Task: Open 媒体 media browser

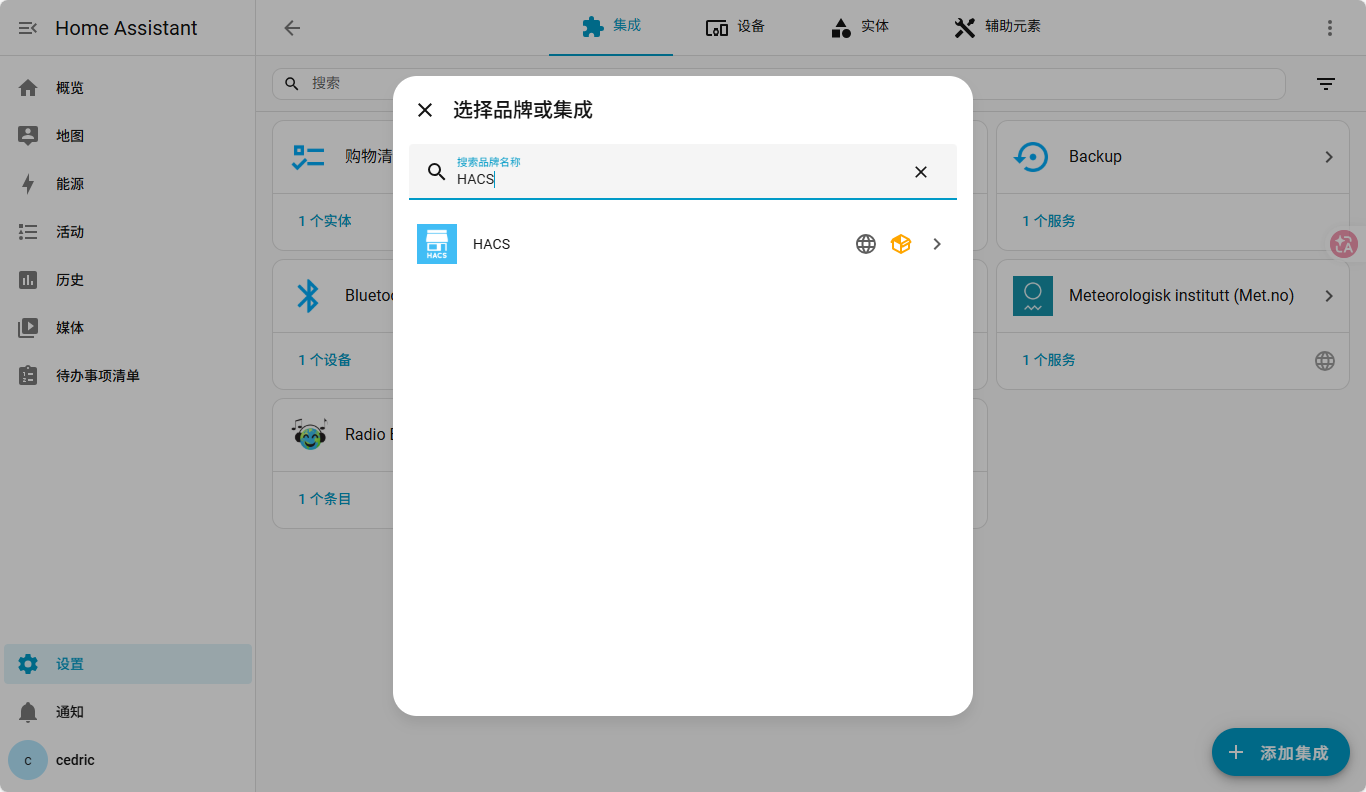Action: [x=70, y=328]
